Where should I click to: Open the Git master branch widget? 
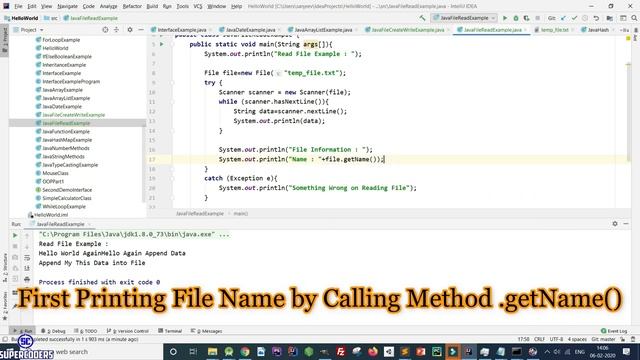[603, 339]
